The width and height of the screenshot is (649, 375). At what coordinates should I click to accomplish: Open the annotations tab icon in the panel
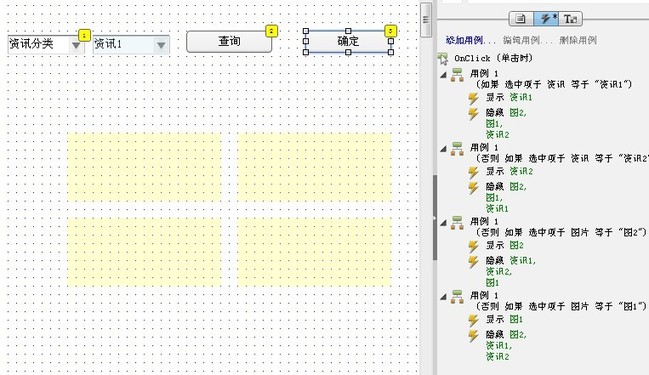pyautogui.click(x=521, y=19)
